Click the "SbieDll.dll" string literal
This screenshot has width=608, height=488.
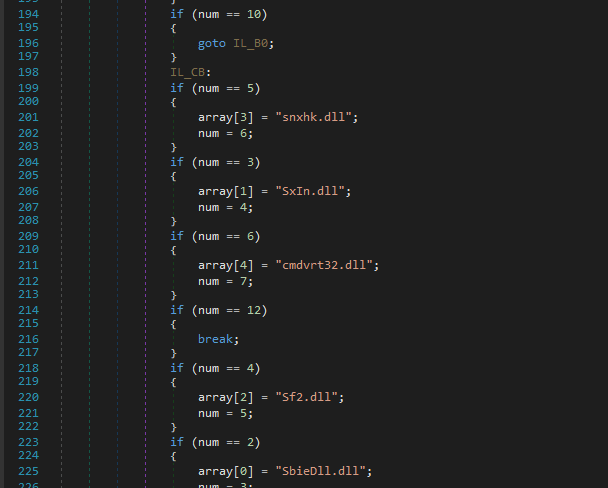[320, 471]
